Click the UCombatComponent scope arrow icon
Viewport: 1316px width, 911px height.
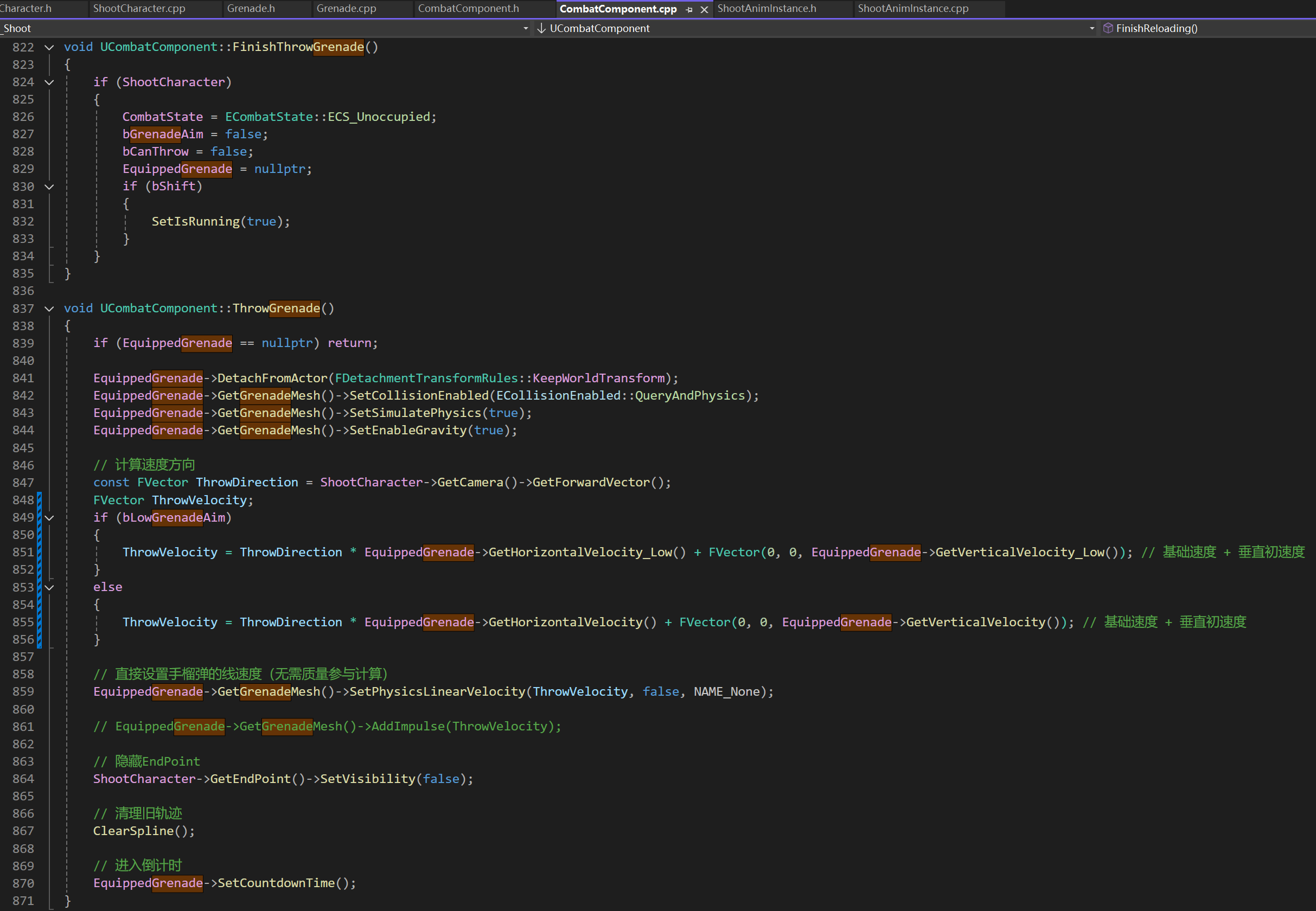pyautogui.click(x=541, y=28)
